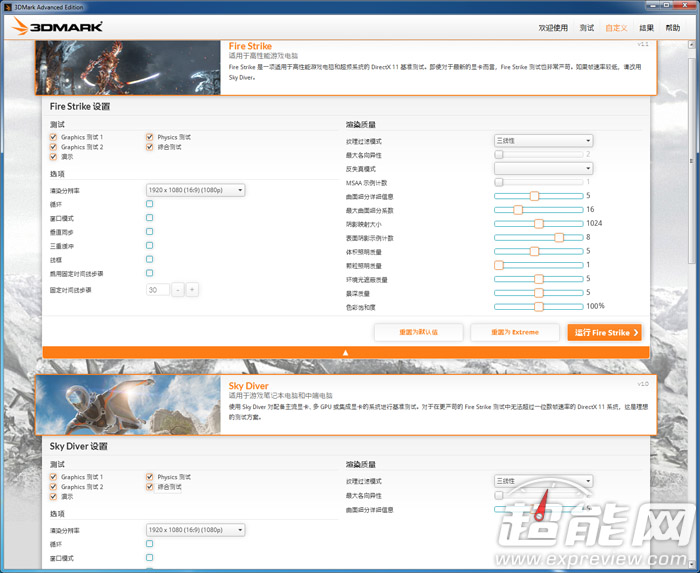This screenshot has width=700, height=573.
Task: Click the 重置为 Extreme button
Action: coord(515,332)
